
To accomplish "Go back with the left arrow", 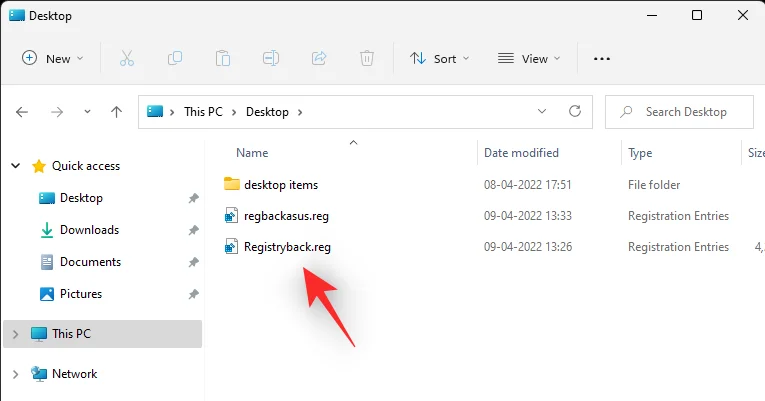I will coord(21,112).
